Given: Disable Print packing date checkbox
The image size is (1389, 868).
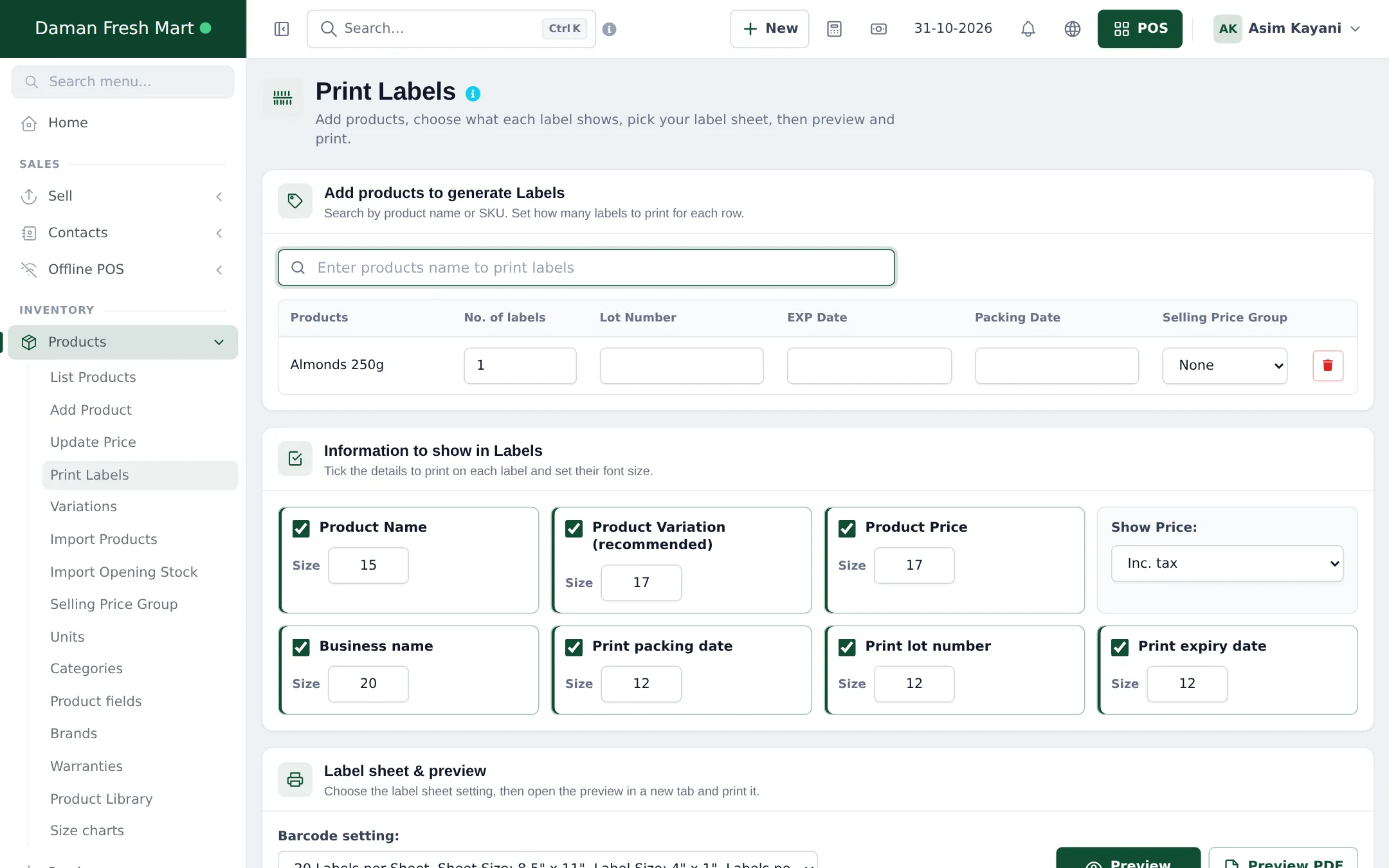Looking at the screenshot, I should pyautogui.click(x=574, y=647).
